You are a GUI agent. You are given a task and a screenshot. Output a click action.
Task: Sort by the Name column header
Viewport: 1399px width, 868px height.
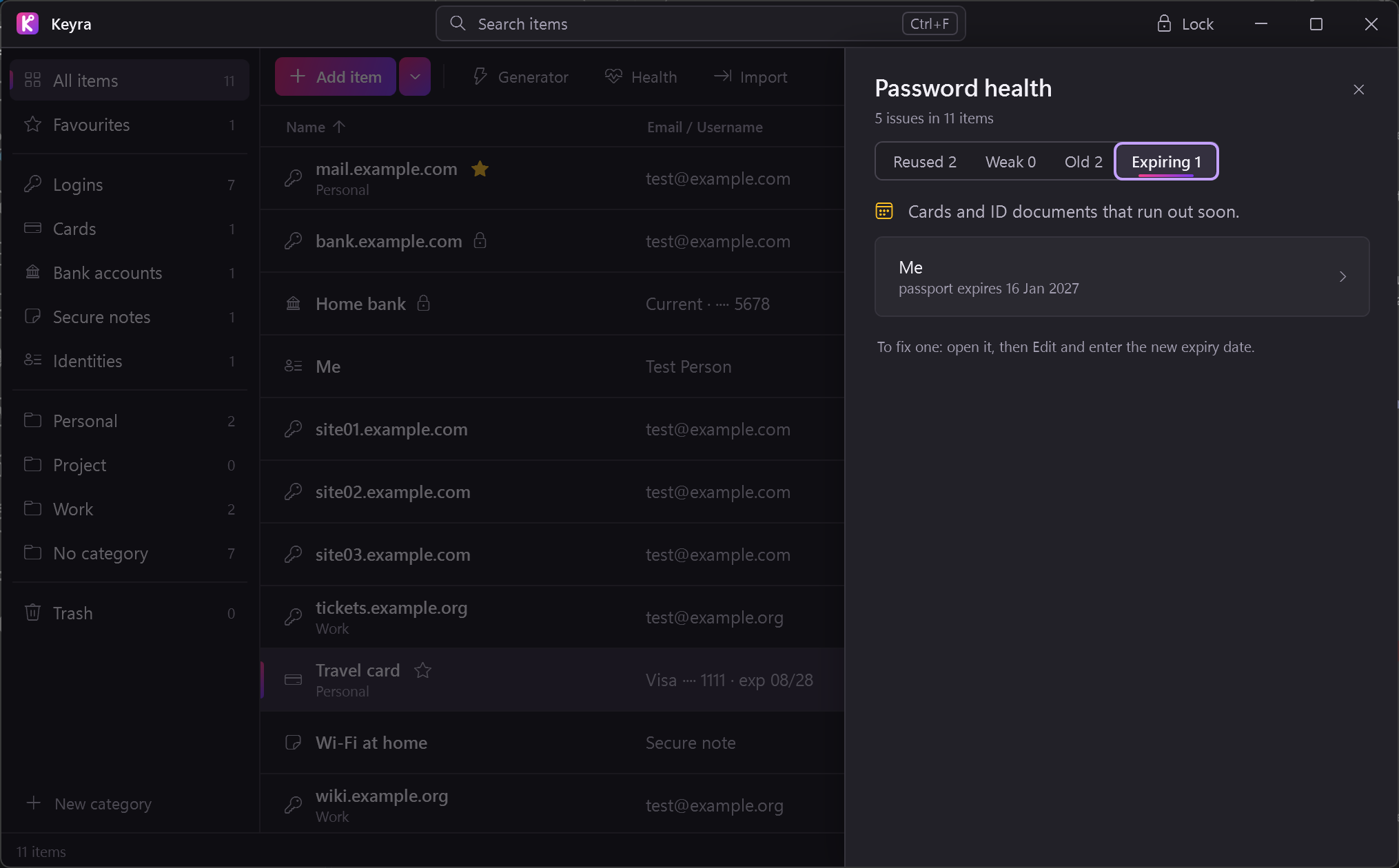tap(316, 127)
